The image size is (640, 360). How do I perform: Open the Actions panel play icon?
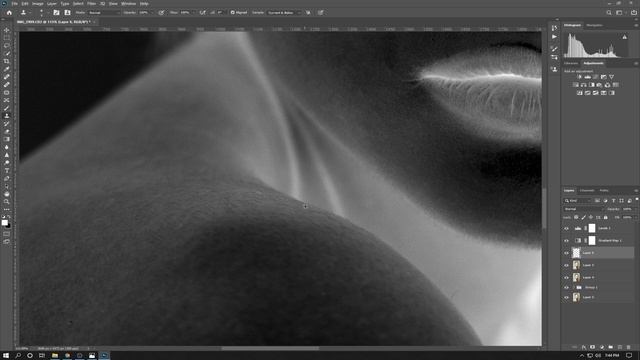(x=554, y=37)
